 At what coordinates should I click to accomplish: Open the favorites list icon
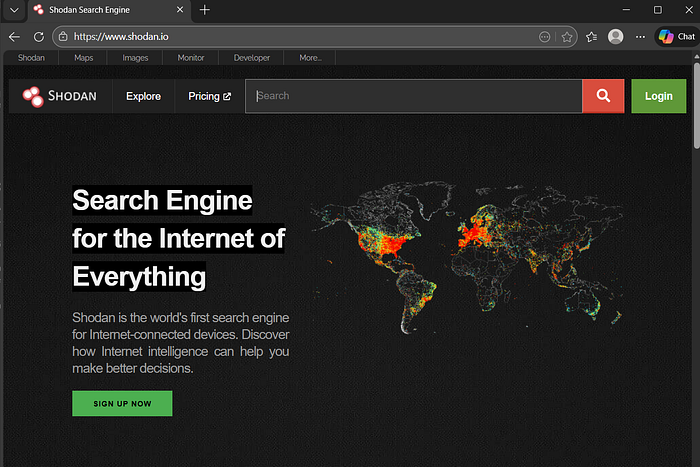[592, 37]
